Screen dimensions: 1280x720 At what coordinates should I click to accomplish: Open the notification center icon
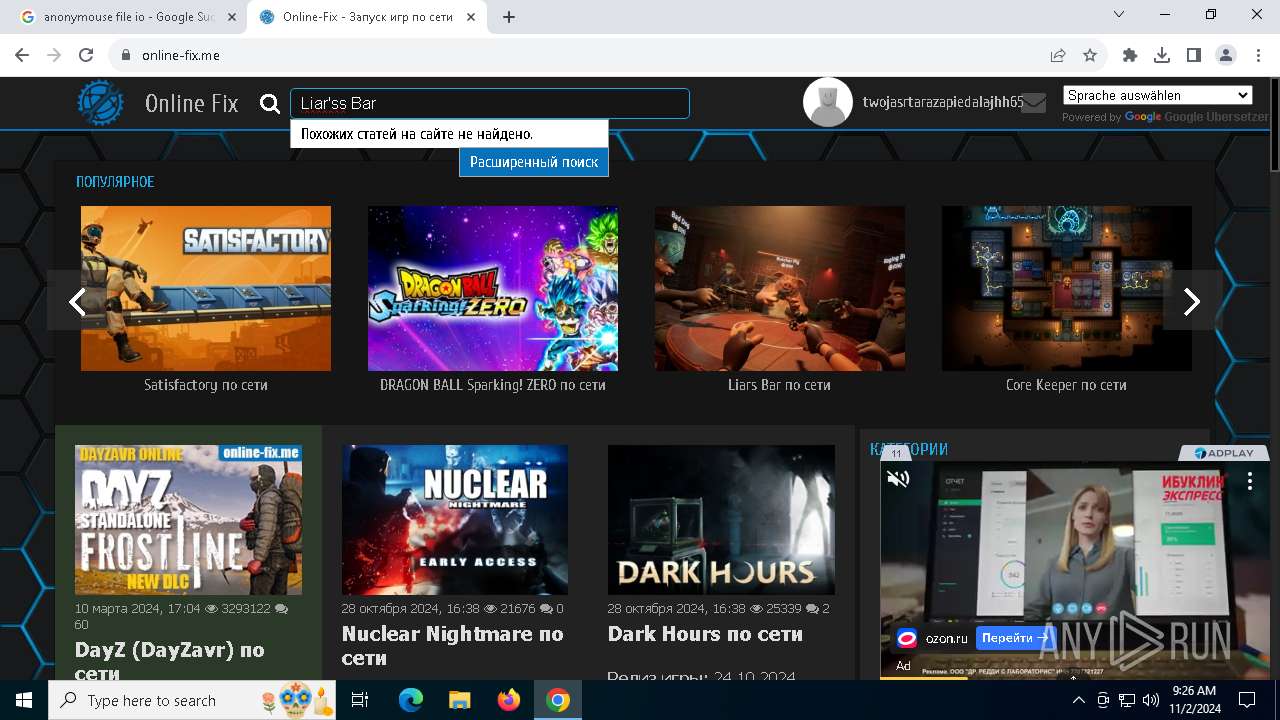coord(1247,700)
